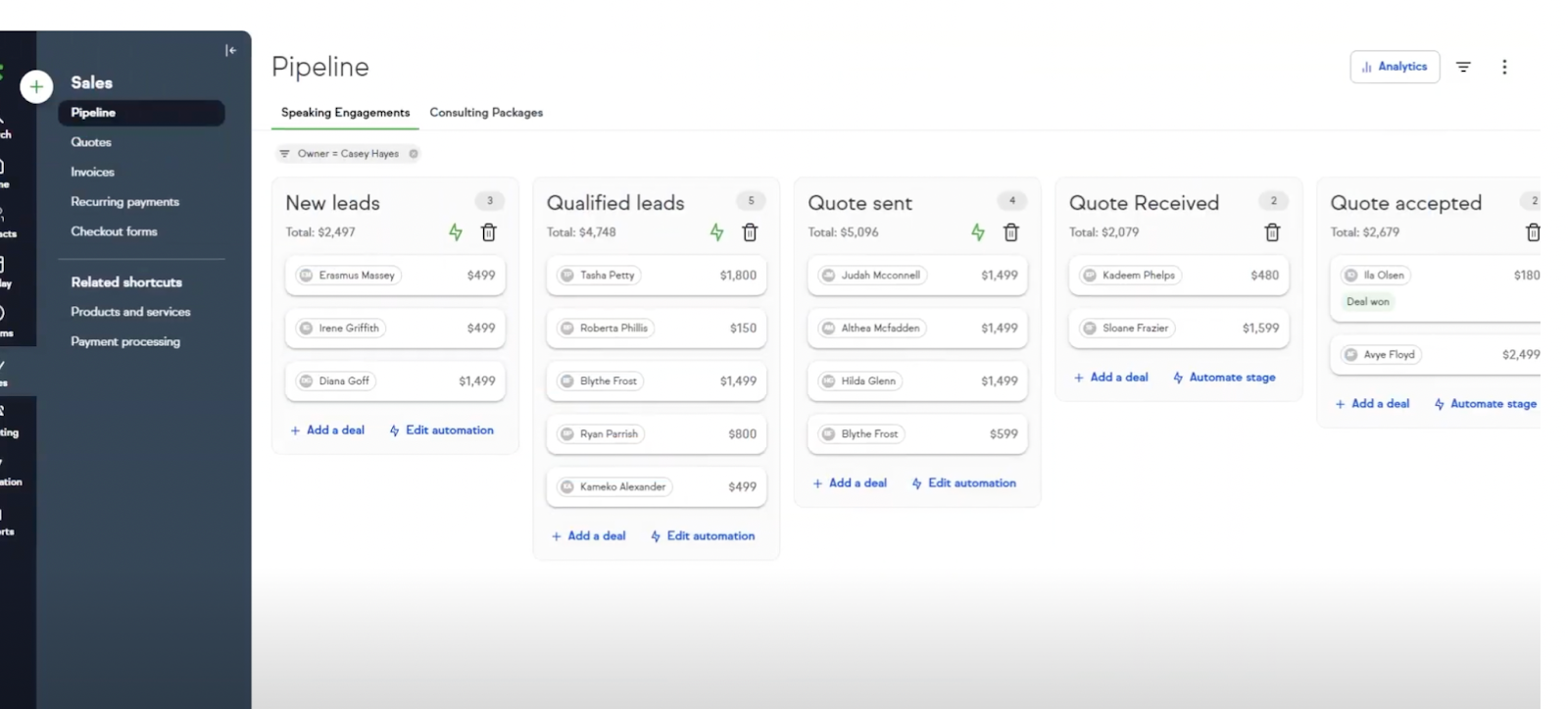
Task: Click the Owner = Casey Hayes filter chip
Action: pos(349,154)
